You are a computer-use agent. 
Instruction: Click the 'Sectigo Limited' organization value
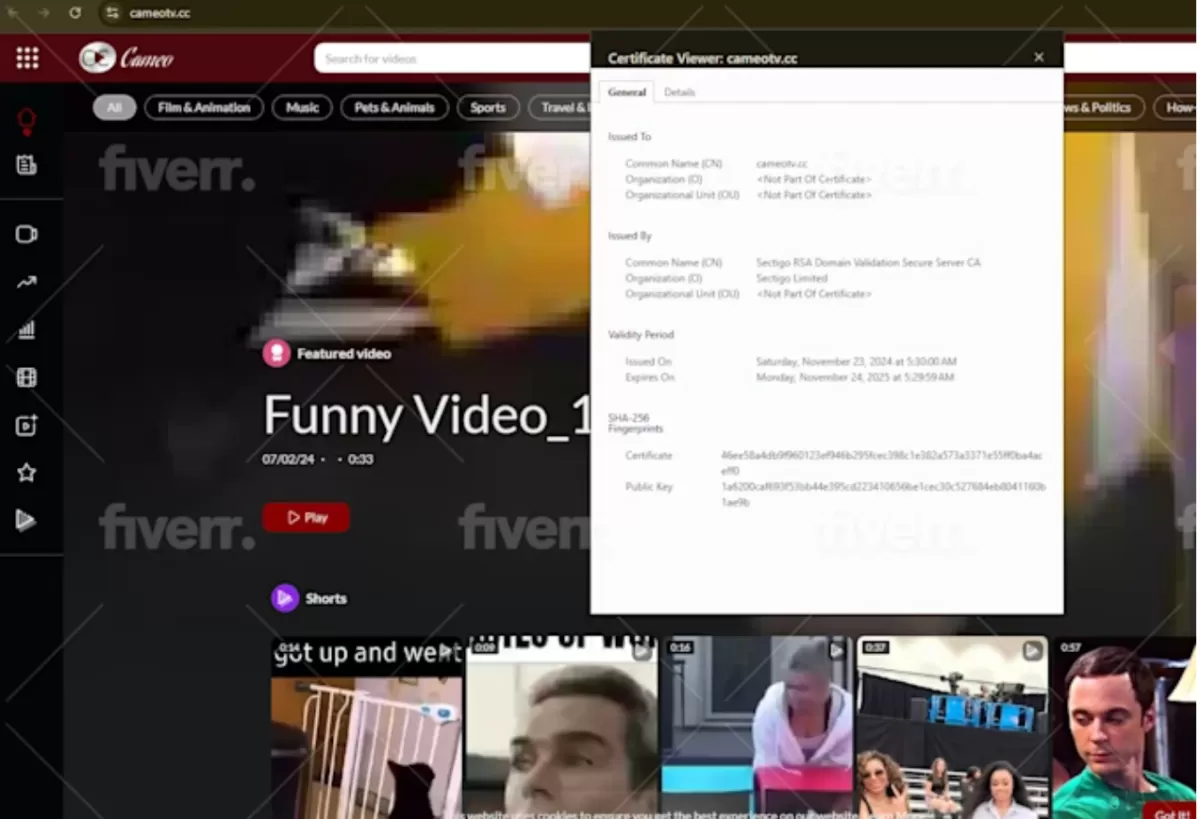(792, 278)
